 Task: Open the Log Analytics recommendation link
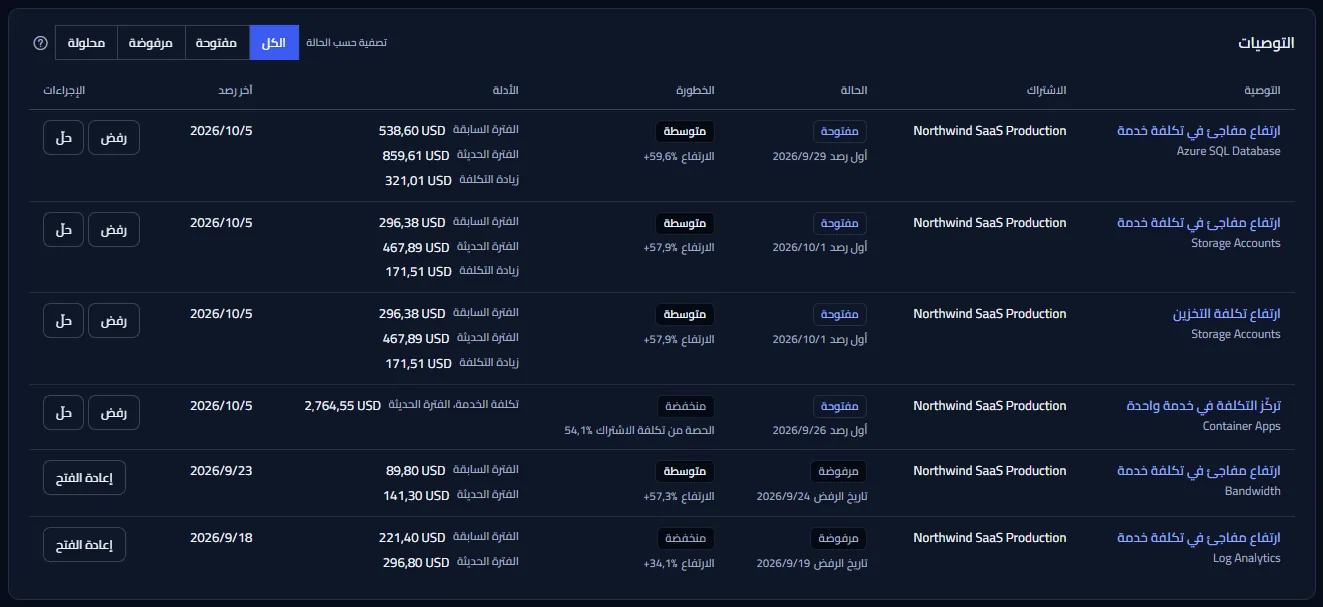pyautogui.click(x=1198, y=537)
